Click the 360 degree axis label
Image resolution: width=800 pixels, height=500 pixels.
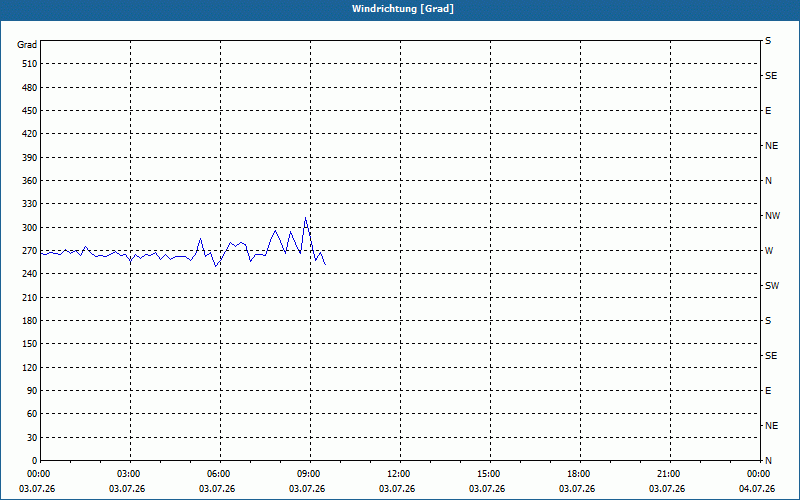[30, 181]
